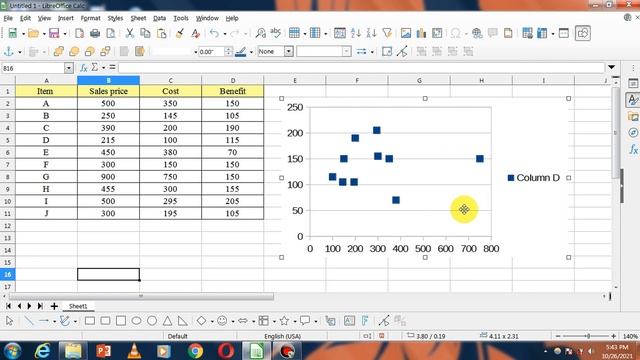Image resolution: width=640 pixels, height=360 pixels.
Task: Click the Line Color pen icon
Action: [x=241, y=51]
